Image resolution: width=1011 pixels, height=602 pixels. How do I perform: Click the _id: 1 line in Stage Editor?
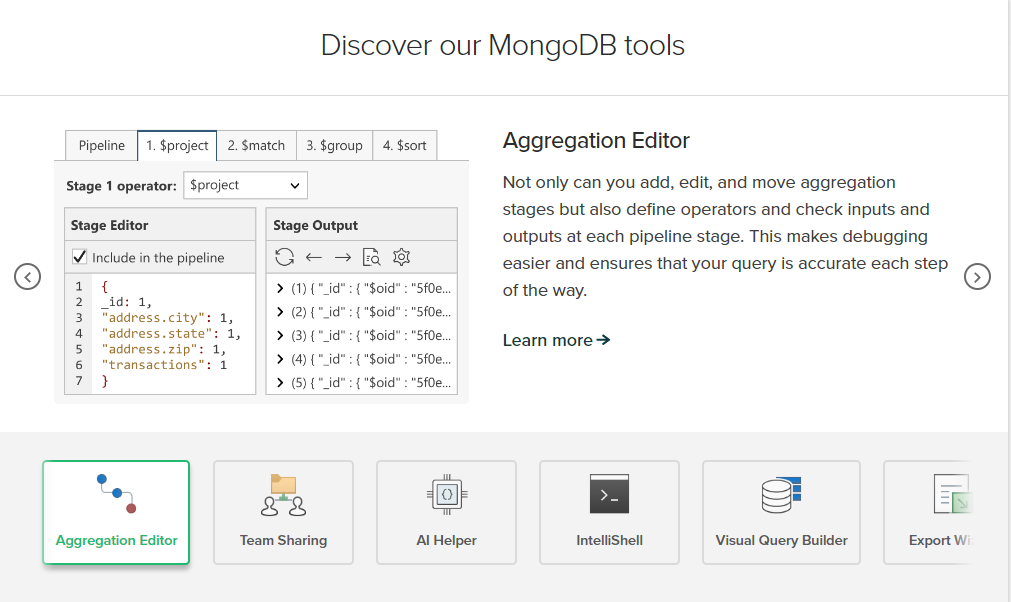[x=126, y=302]
